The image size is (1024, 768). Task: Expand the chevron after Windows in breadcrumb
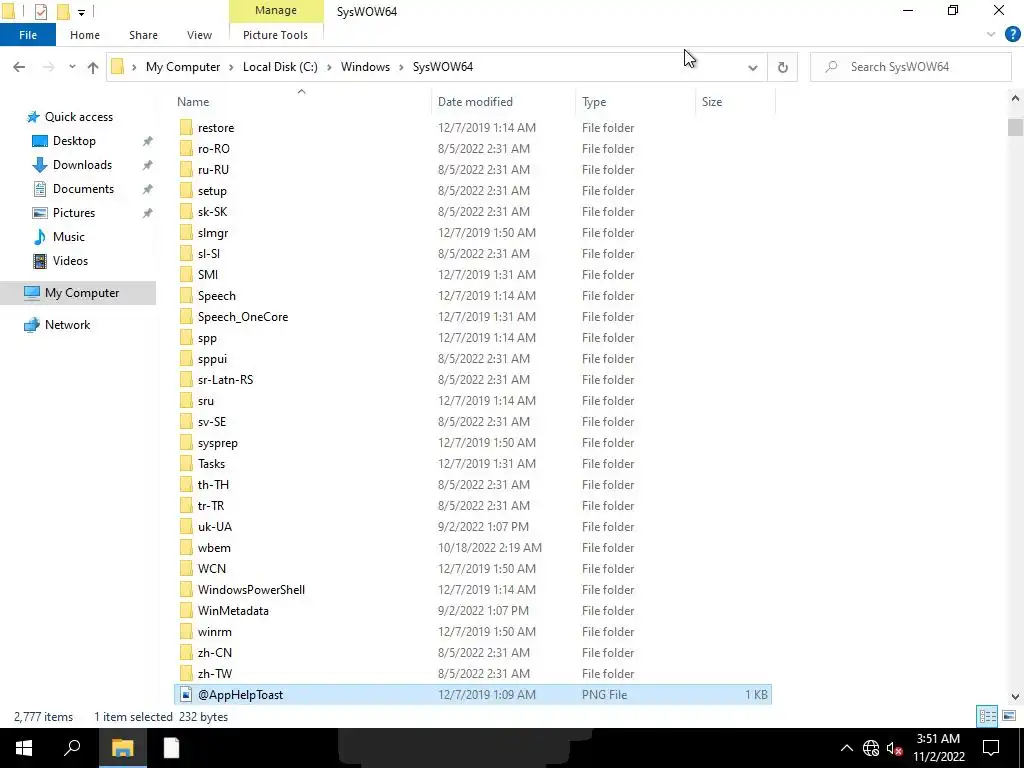coord(401,67)
